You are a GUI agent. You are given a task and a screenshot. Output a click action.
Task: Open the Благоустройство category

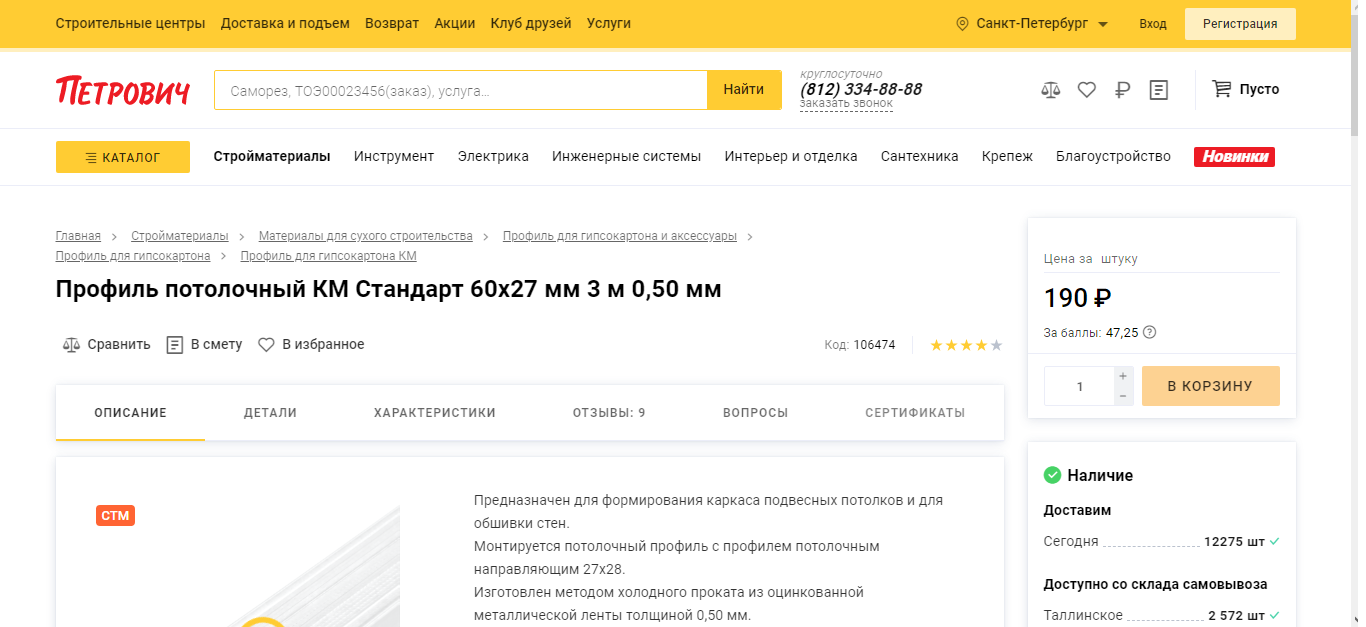[1113, 156]
